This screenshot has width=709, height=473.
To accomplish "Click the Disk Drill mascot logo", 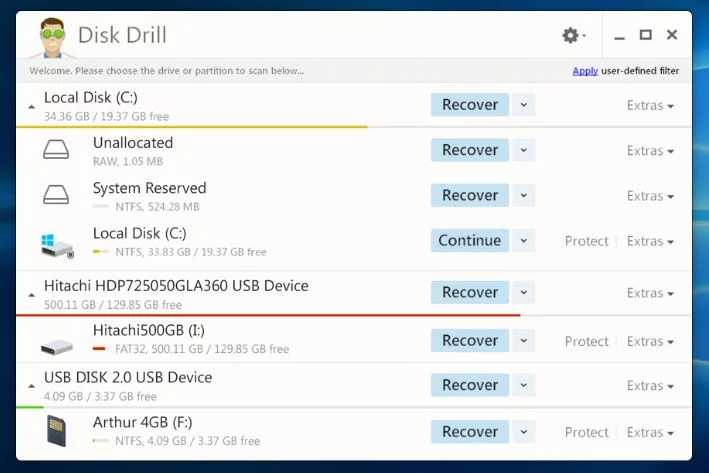I will click(x=52, y=38).
